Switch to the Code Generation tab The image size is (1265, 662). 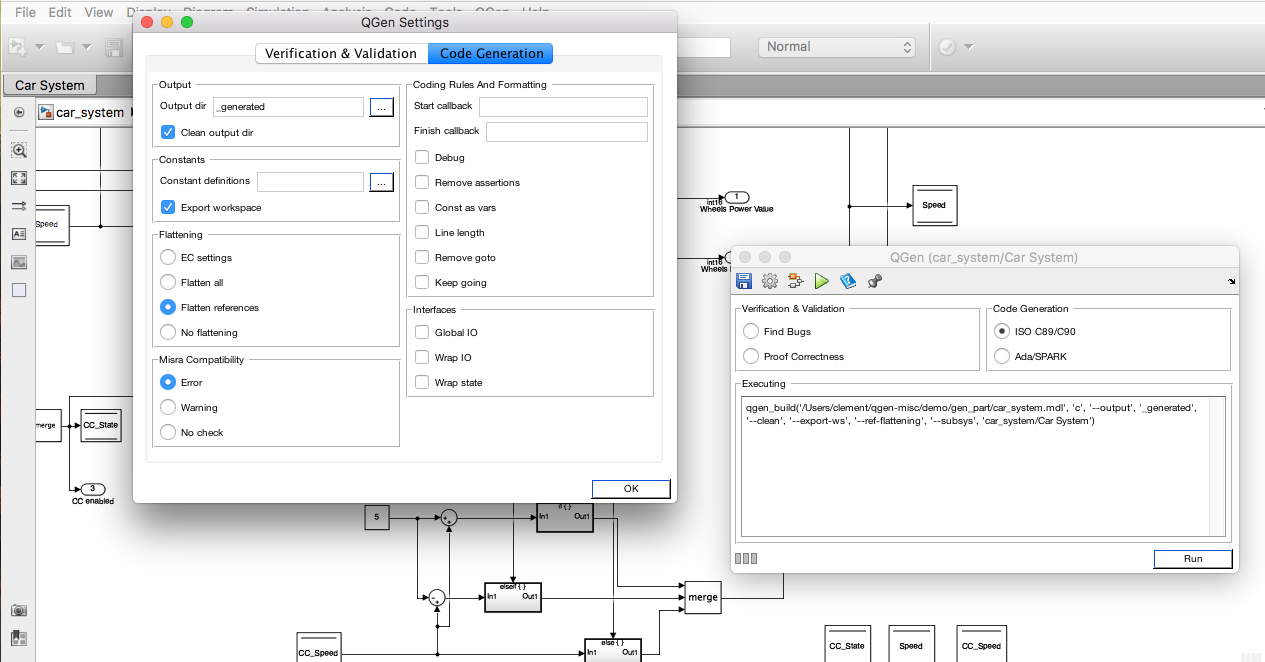click(x=491, y=54)
